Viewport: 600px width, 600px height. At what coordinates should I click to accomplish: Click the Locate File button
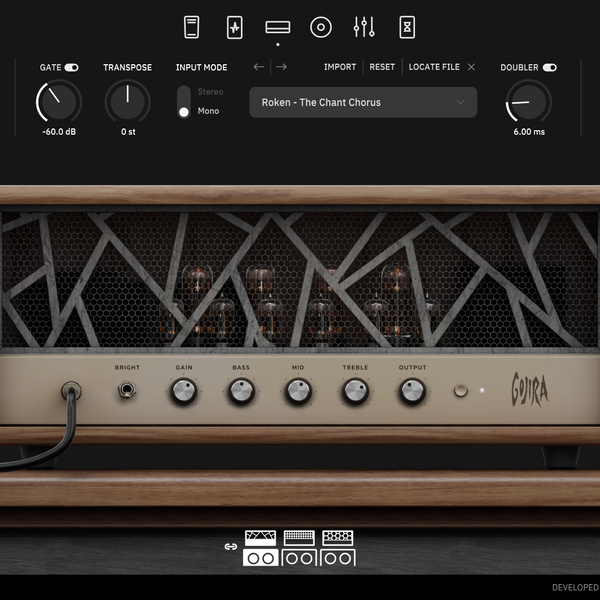point(434,67)
